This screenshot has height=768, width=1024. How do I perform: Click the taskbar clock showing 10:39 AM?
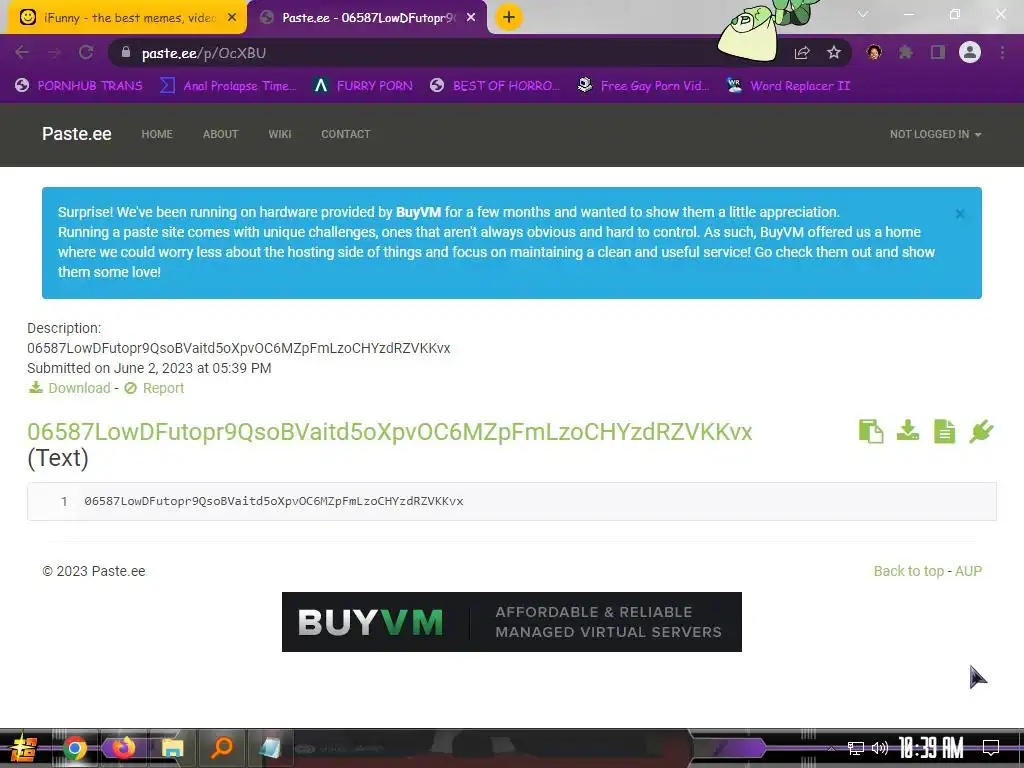pos(931,748)
